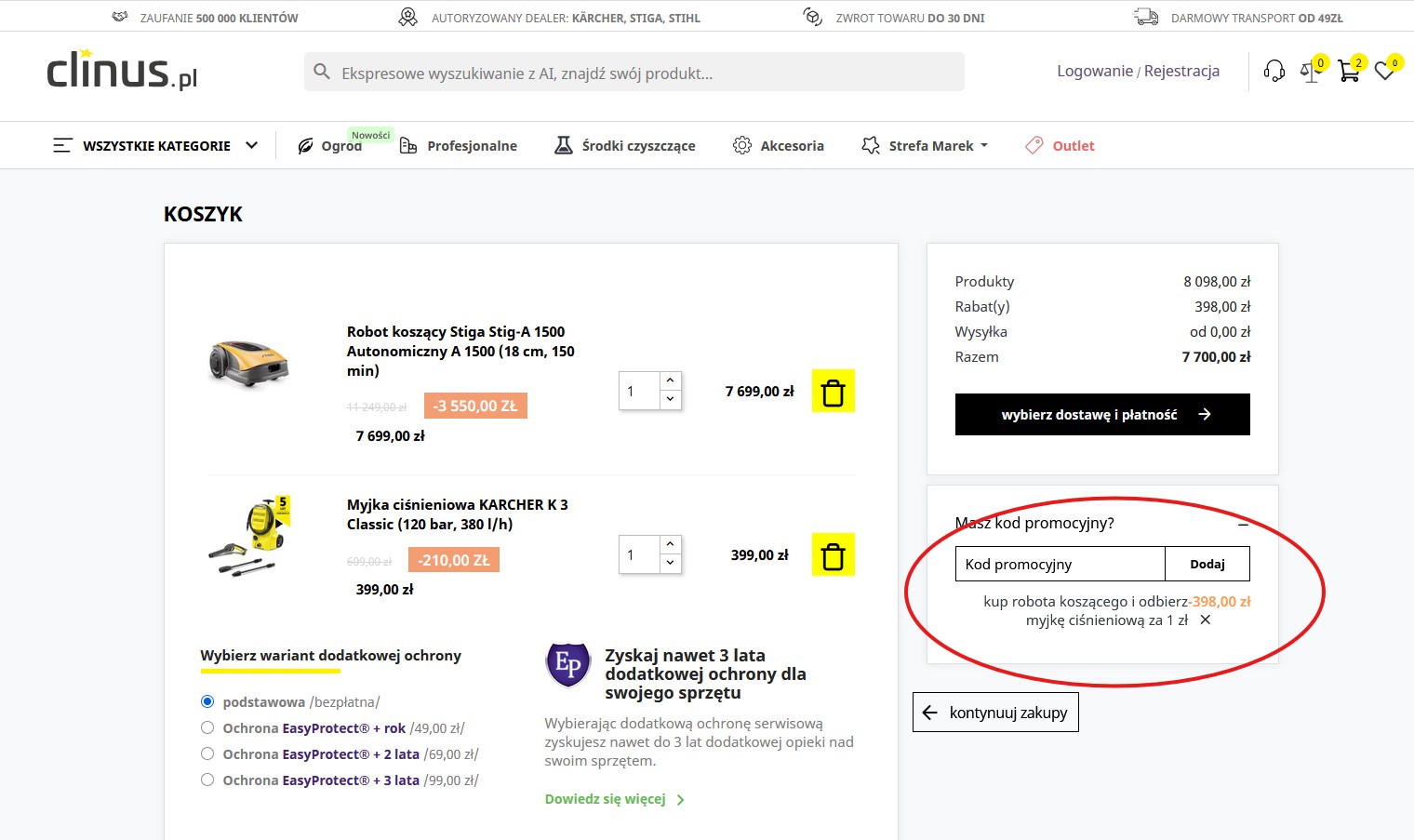This screenshot has height=840, width=1414.
Task: Click kontynuuj zakupy button
Action: pos(995,713)
